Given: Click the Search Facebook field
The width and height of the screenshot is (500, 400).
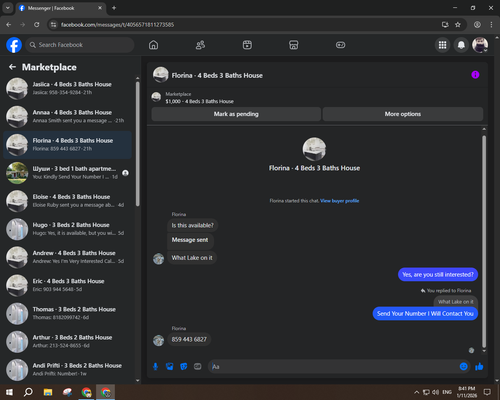Looking at the screenshot, I should pyautogui.click(x=80, y=45).
